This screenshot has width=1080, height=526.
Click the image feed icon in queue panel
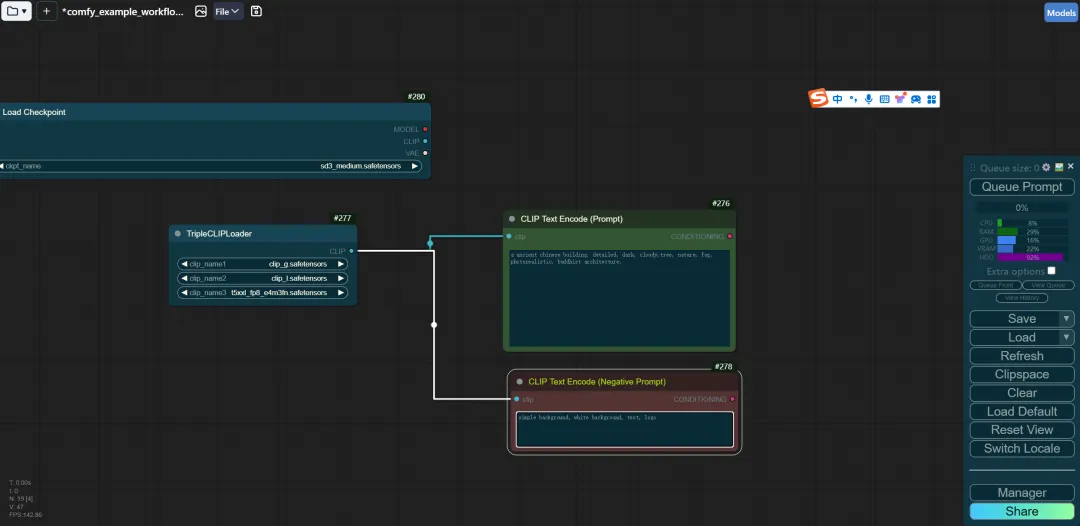(x=1059, y=167)
